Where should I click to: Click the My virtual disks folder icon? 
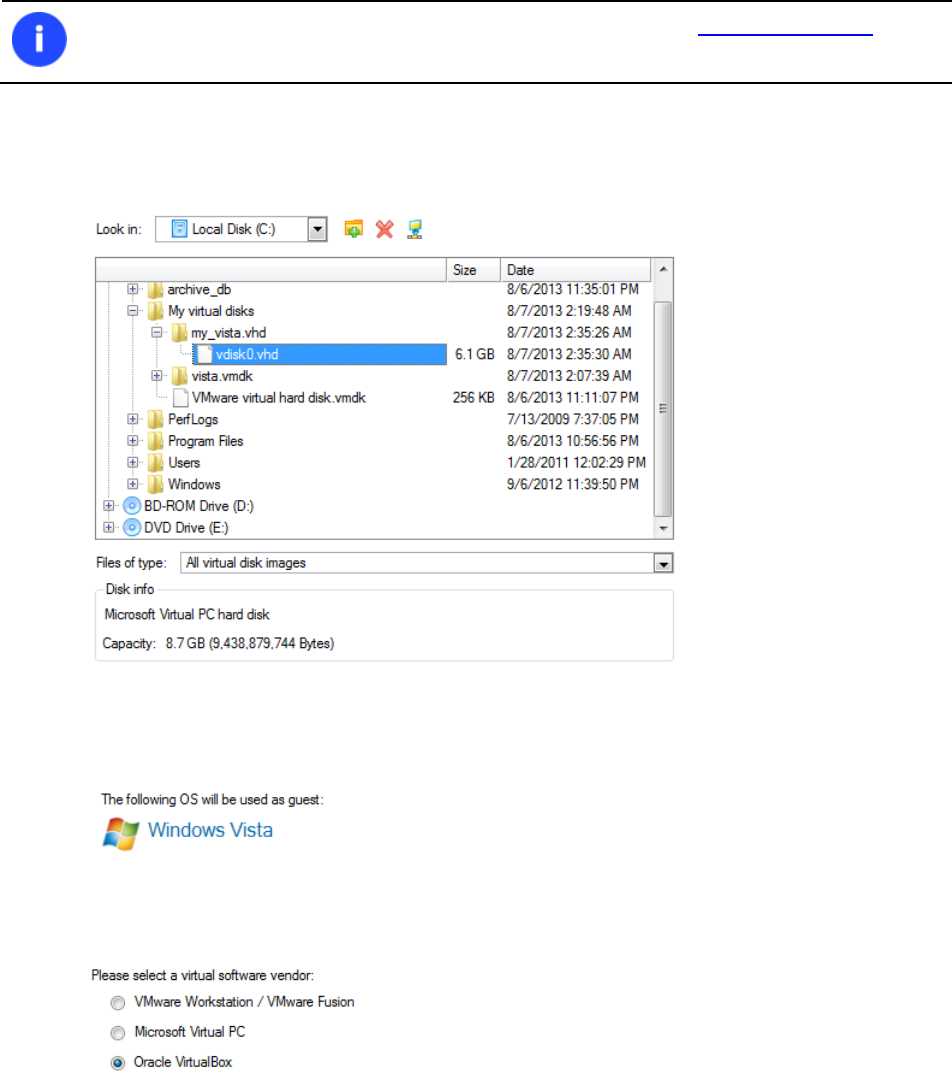(x=156, y=311)
